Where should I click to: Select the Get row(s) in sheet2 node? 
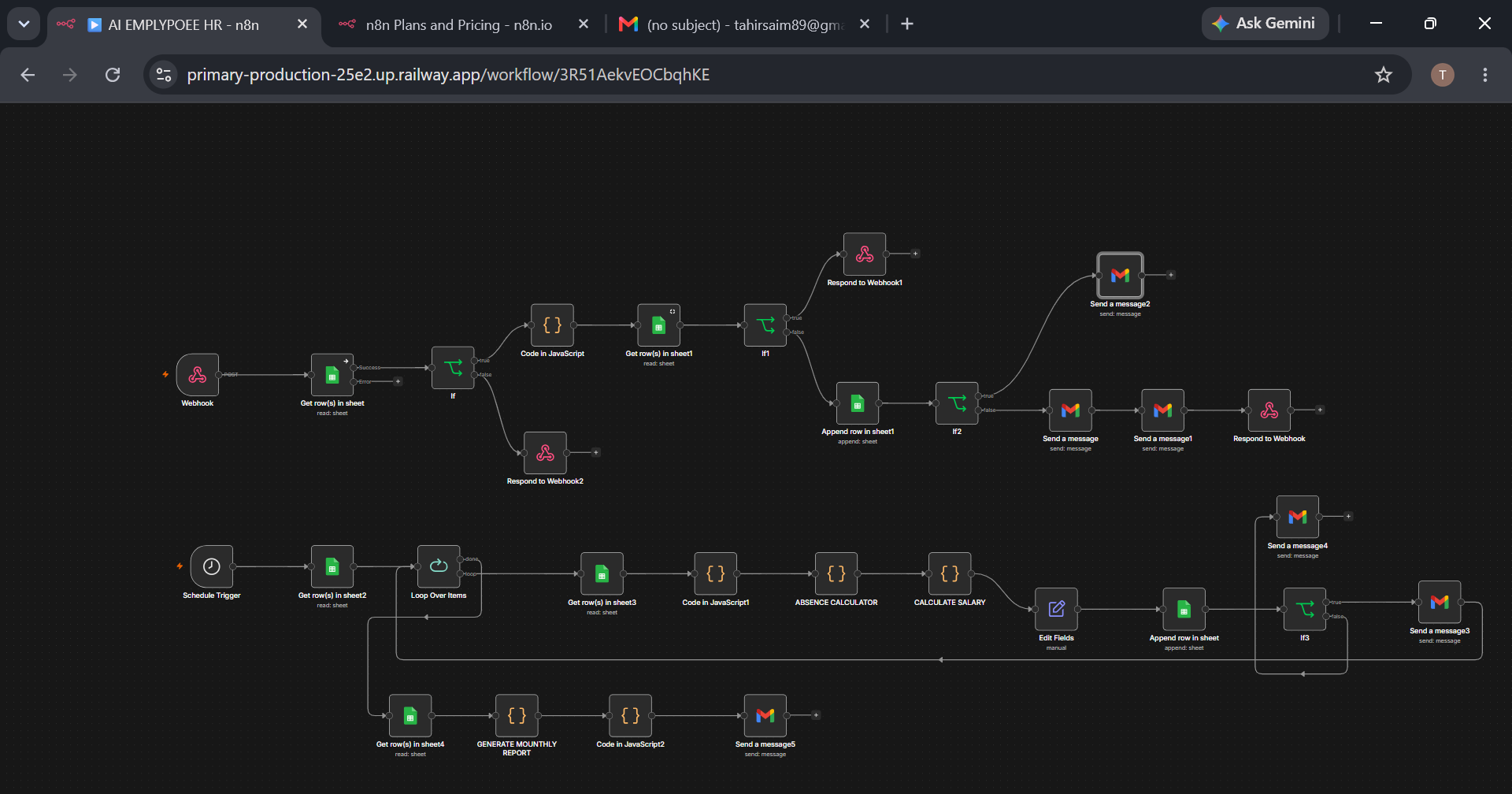(x=332, y=566)
